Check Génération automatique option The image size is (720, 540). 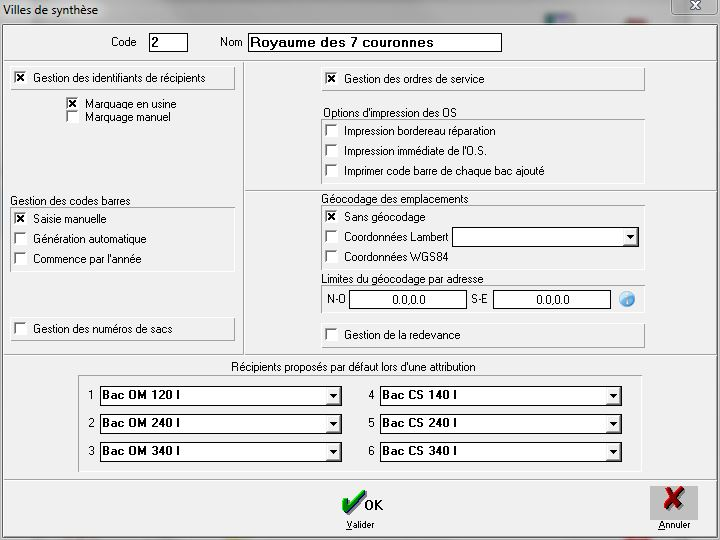click(21, 239)
